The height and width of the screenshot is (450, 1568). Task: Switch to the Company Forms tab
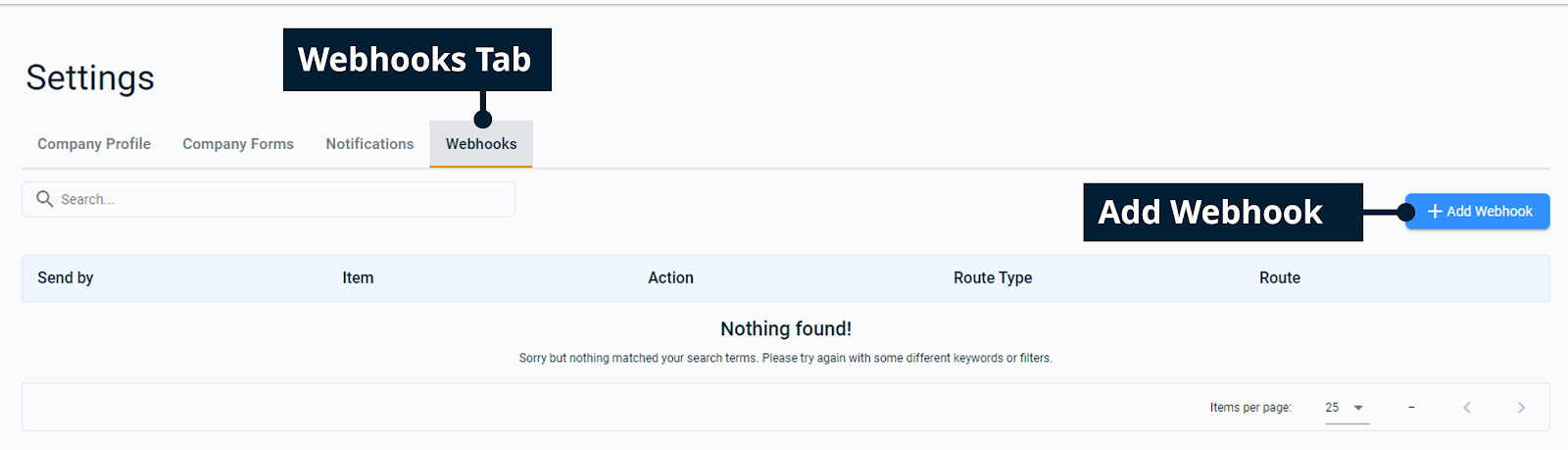click(238, 144)
